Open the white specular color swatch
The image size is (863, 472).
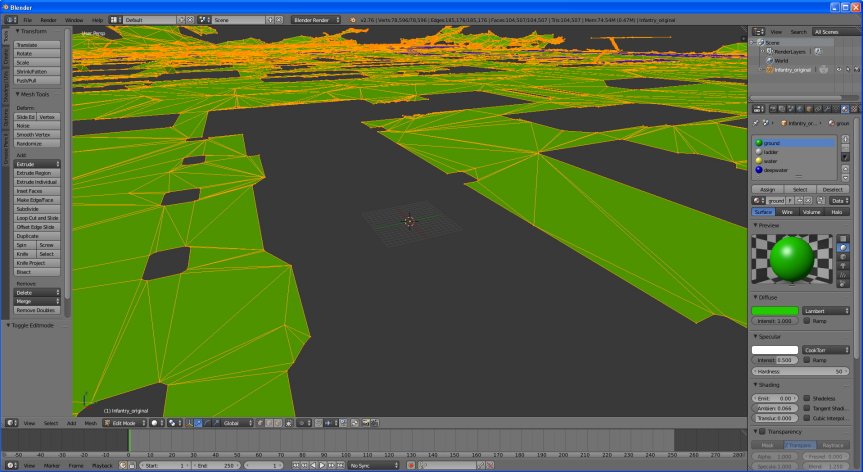775,350
